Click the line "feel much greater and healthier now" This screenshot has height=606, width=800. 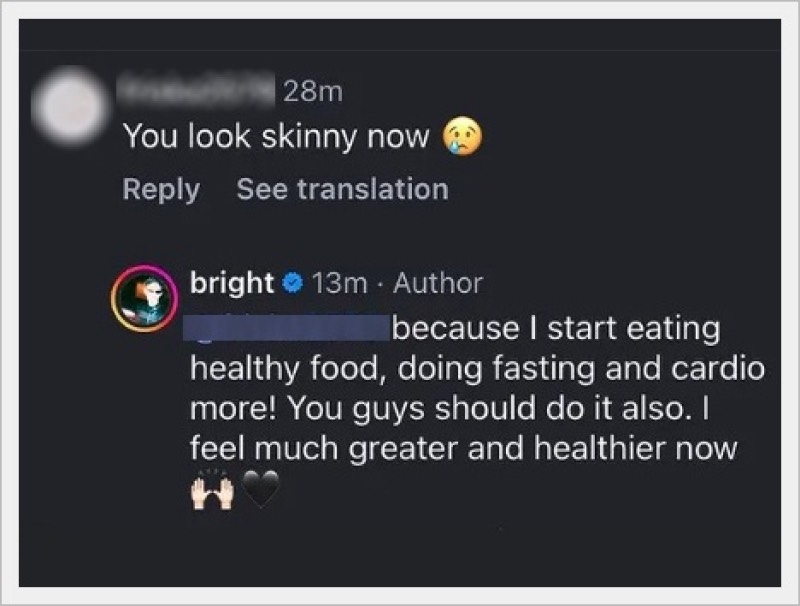pos(462,447)
